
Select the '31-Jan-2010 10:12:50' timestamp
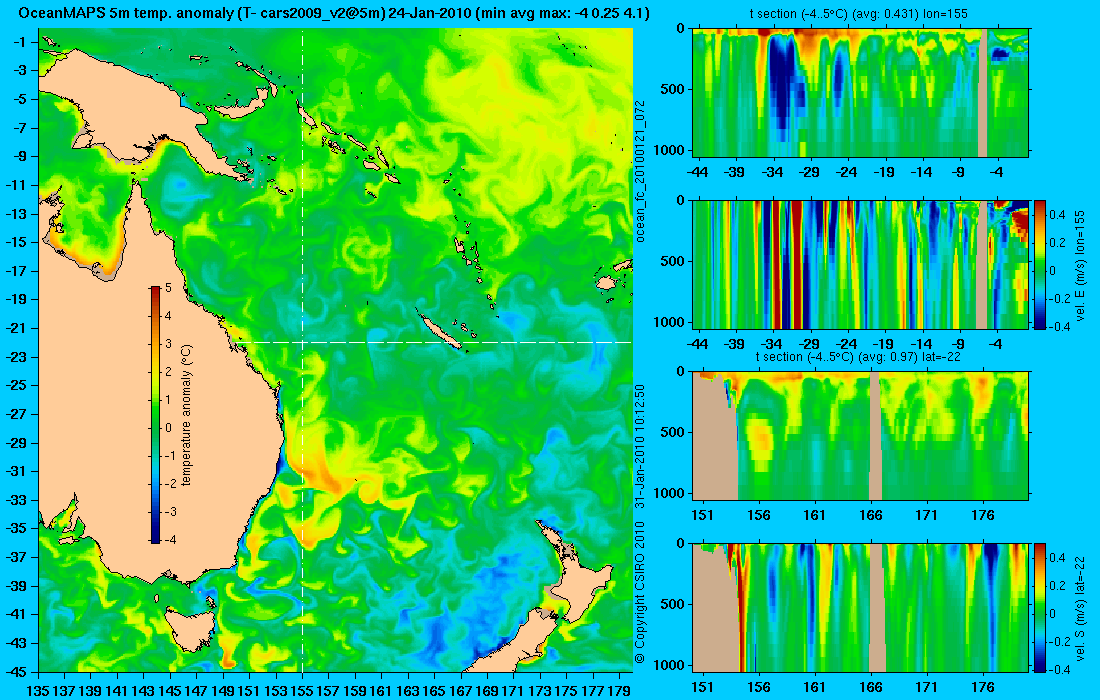[x=639, y=447]
